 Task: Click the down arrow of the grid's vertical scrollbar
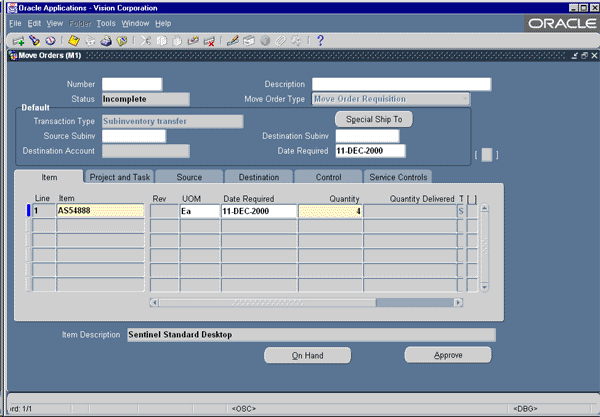coord(484,286)
